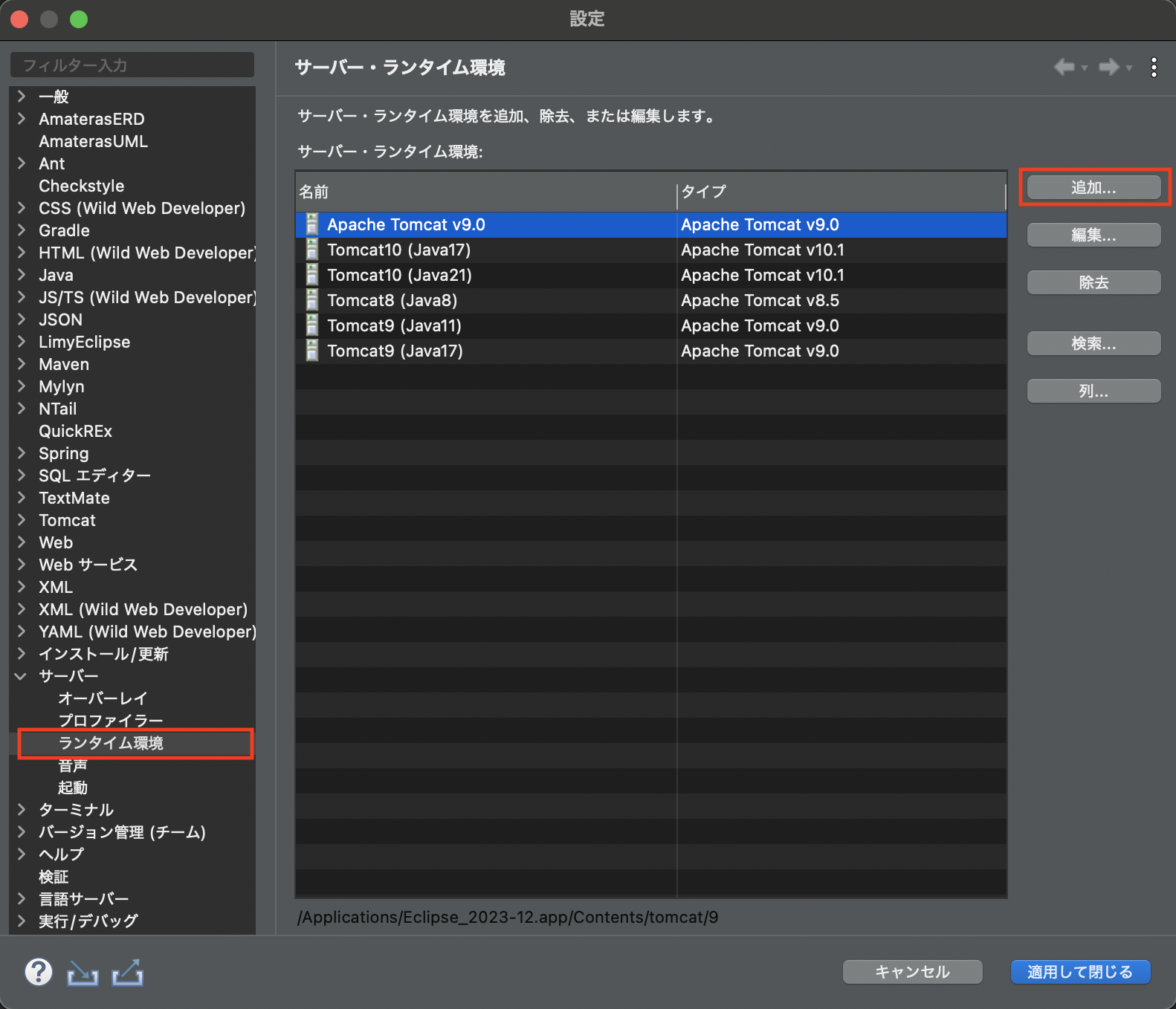Select Web サービス tree item
This screenshot has height=1009, width=1176.
click(88, 565)
